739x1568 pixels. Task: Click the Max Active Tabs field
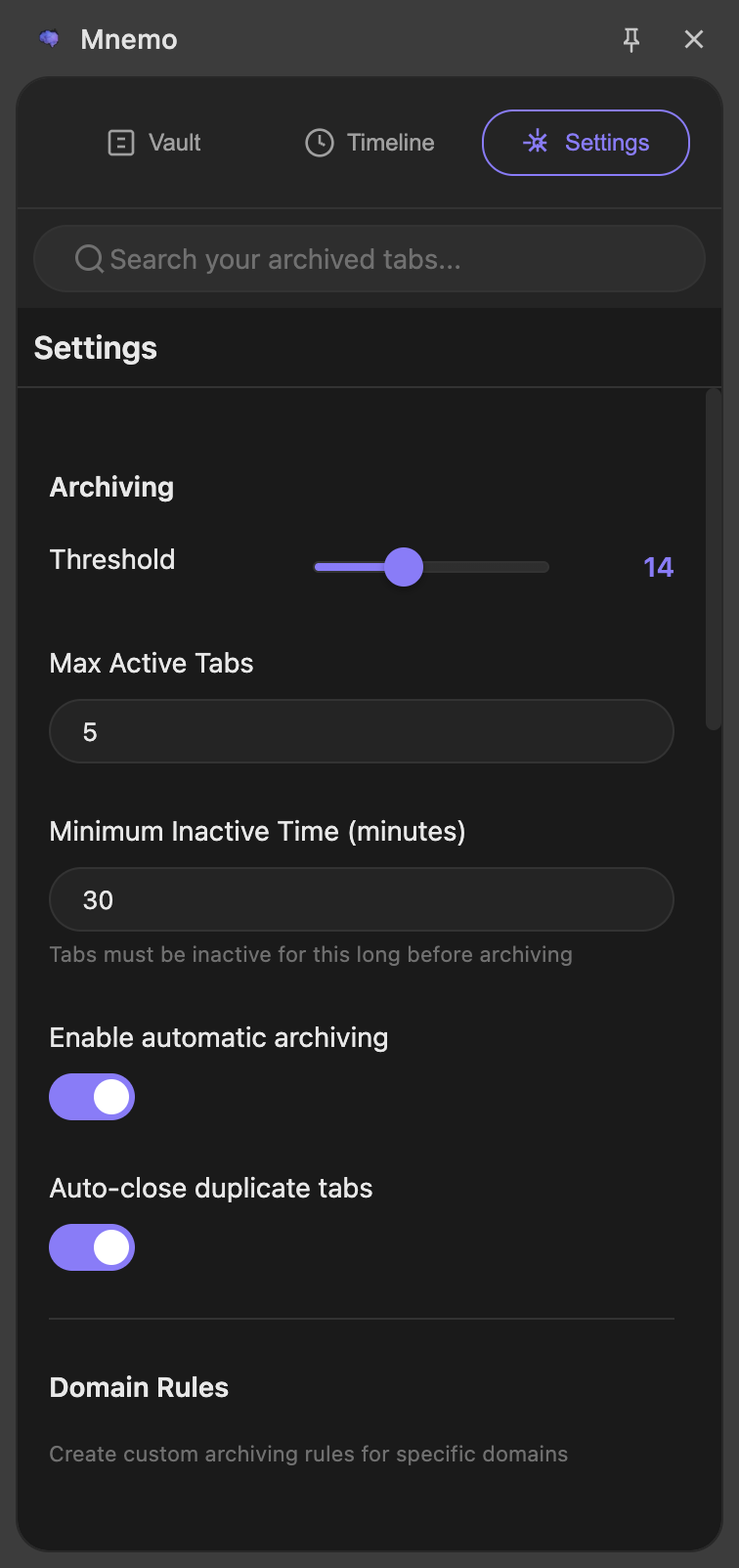point(362,731)
